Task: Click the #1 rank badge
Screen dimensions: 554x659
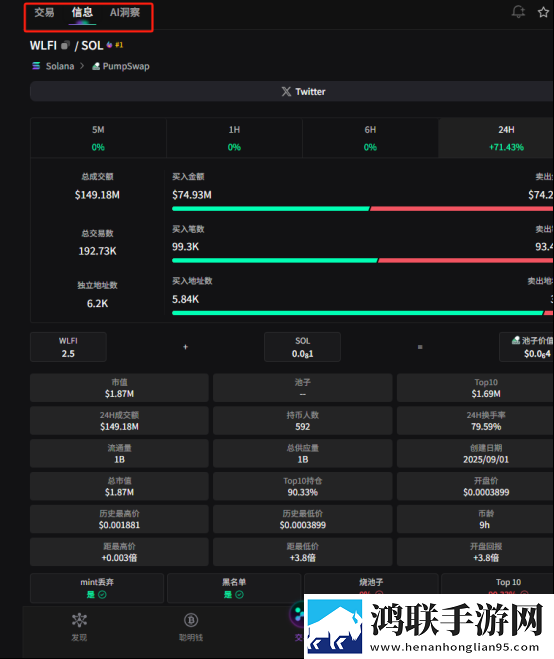Action: [x=119, y=45]
